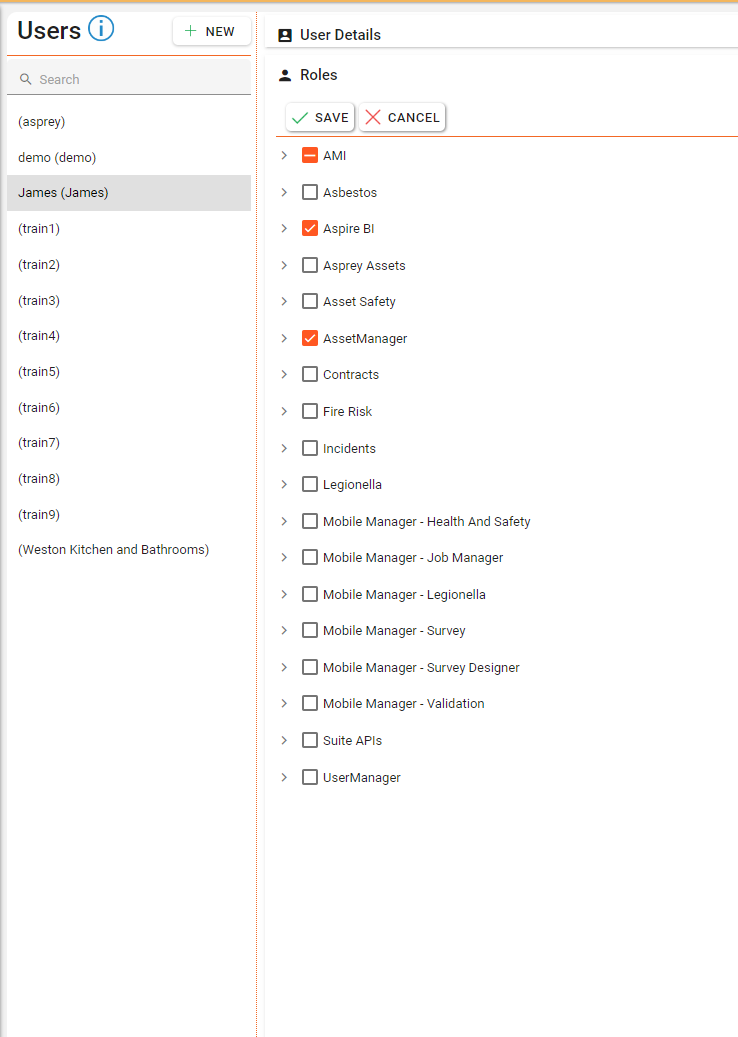The height and width of the screenshot is (1037, 738).
Task: Click the magnifier icon in search box
Action: pos(26,79)
